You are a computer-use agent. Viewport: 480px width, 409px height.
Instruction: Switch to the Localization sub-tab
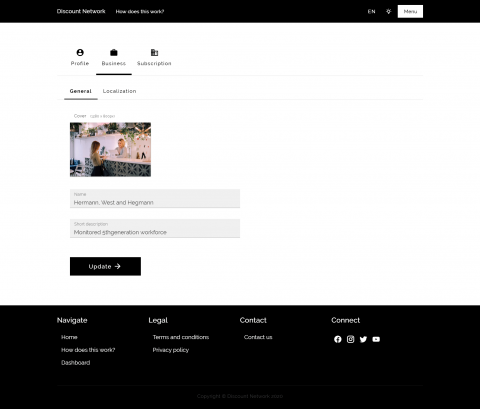(x=119, y=91)
